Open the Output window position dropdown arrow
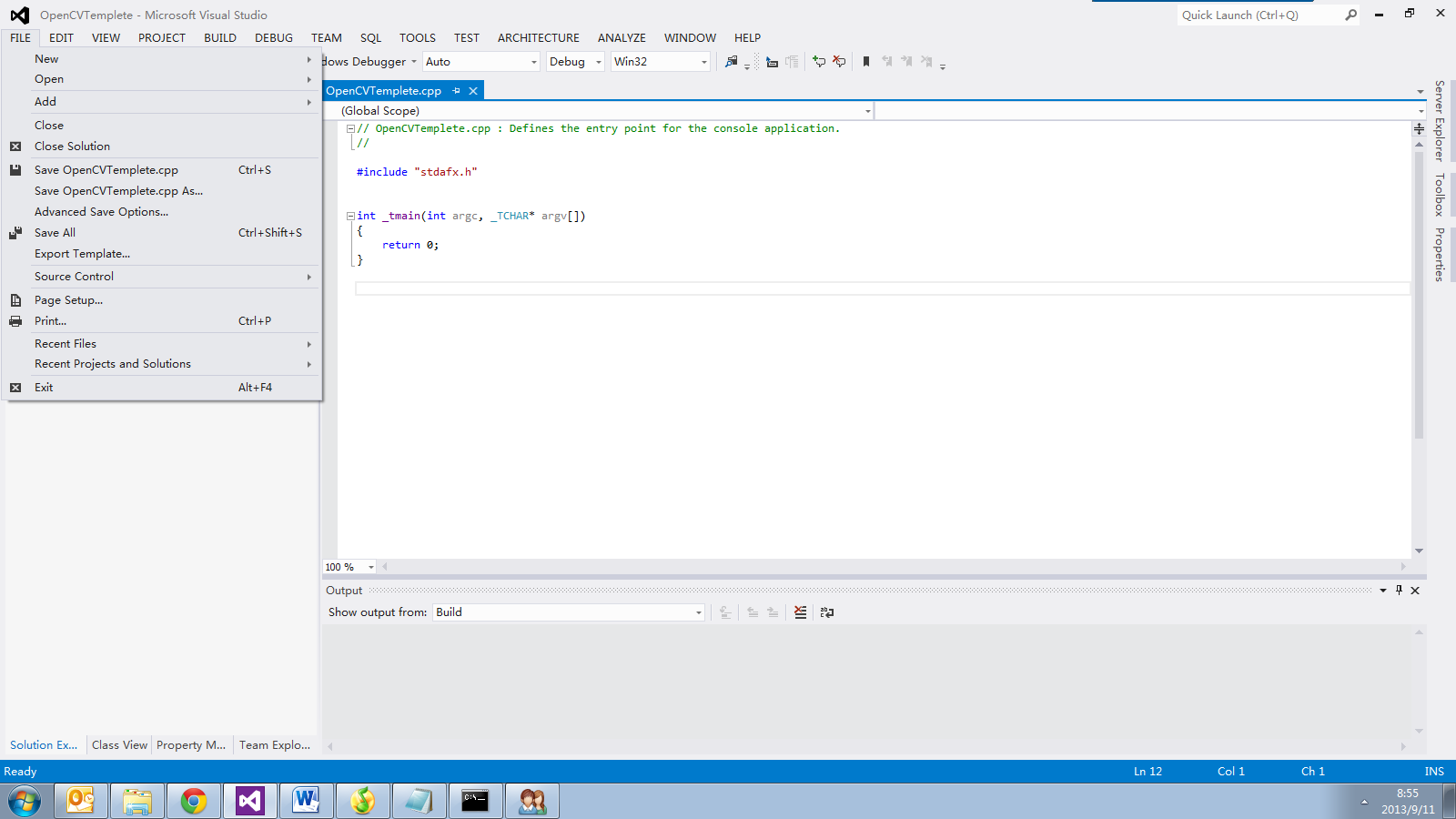This screenshot has height=819, width=1456. [1383, 591]
